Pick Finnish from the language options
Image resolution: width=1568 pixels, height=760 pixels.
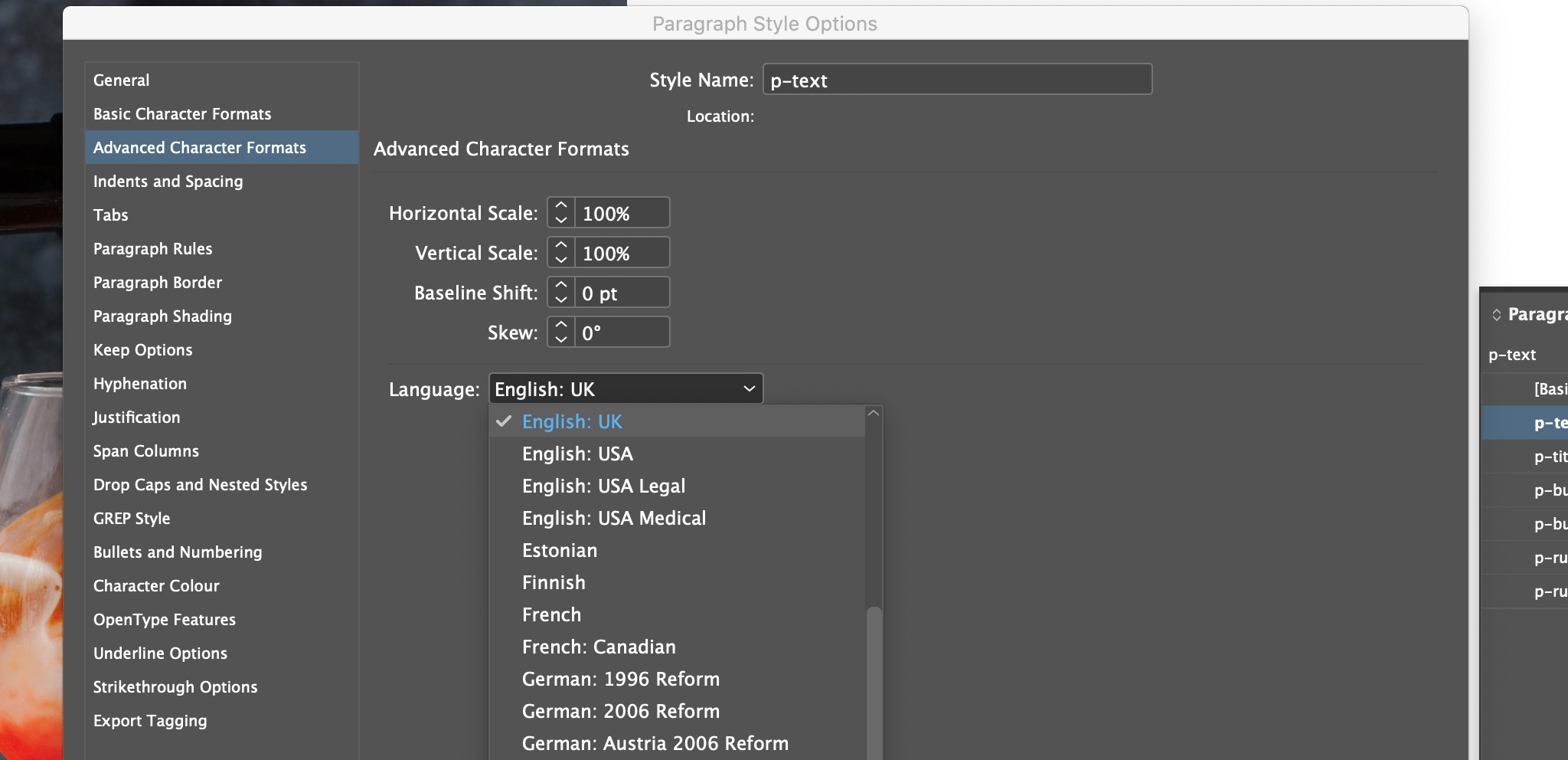tap(554, 582)
